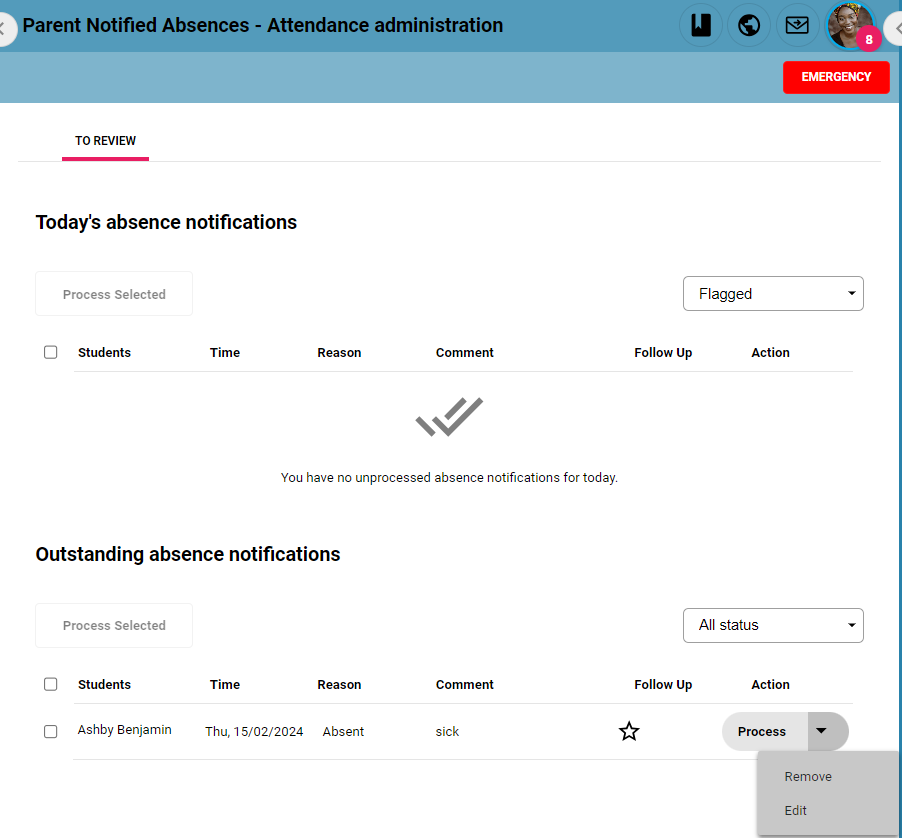Screen dimensions: 902x838
Task: Check the select-all box in Outstanding notifications table
Action: click(x=51, y=684)
